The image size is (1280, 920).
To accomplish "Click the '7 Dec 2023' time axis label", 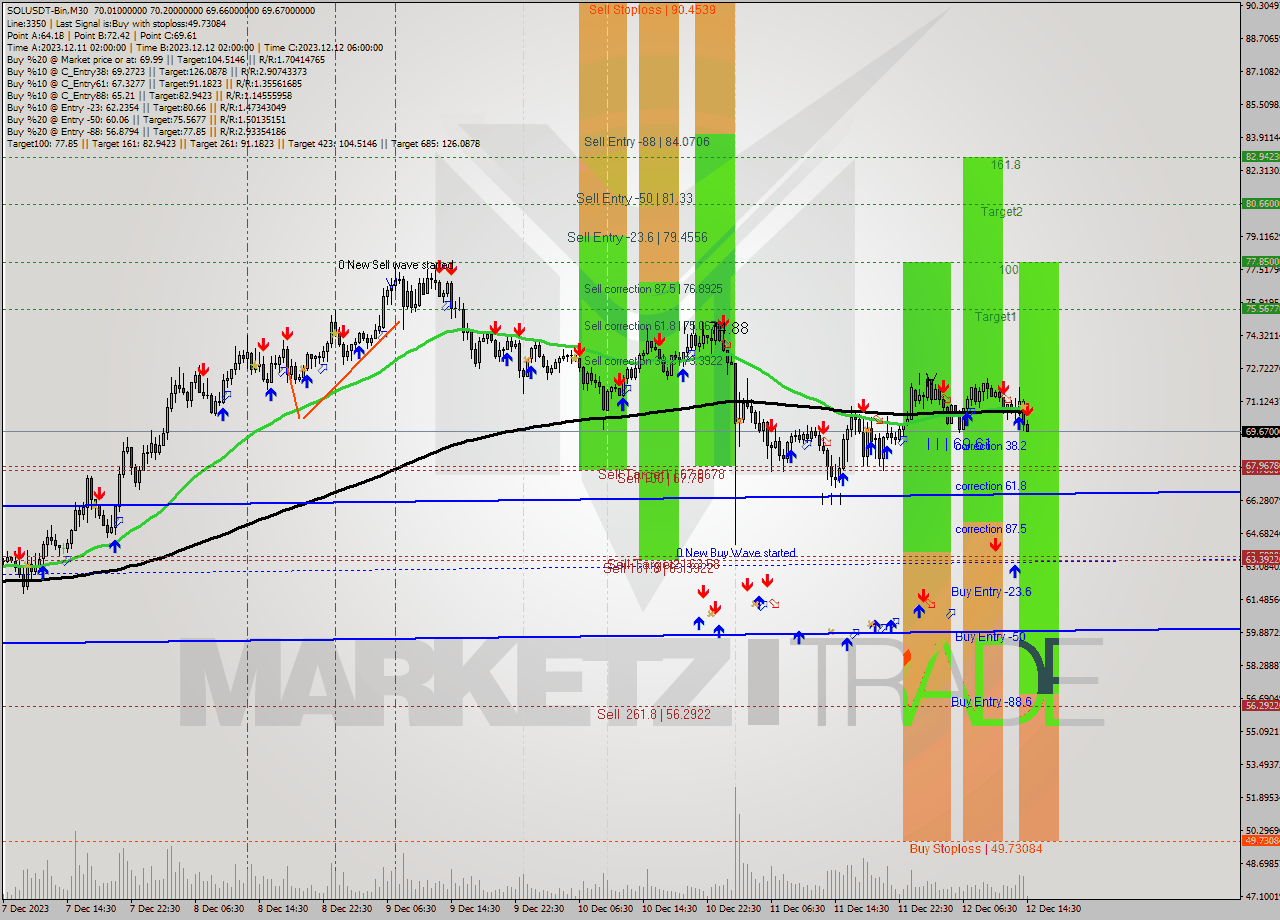I will [26, 909].
